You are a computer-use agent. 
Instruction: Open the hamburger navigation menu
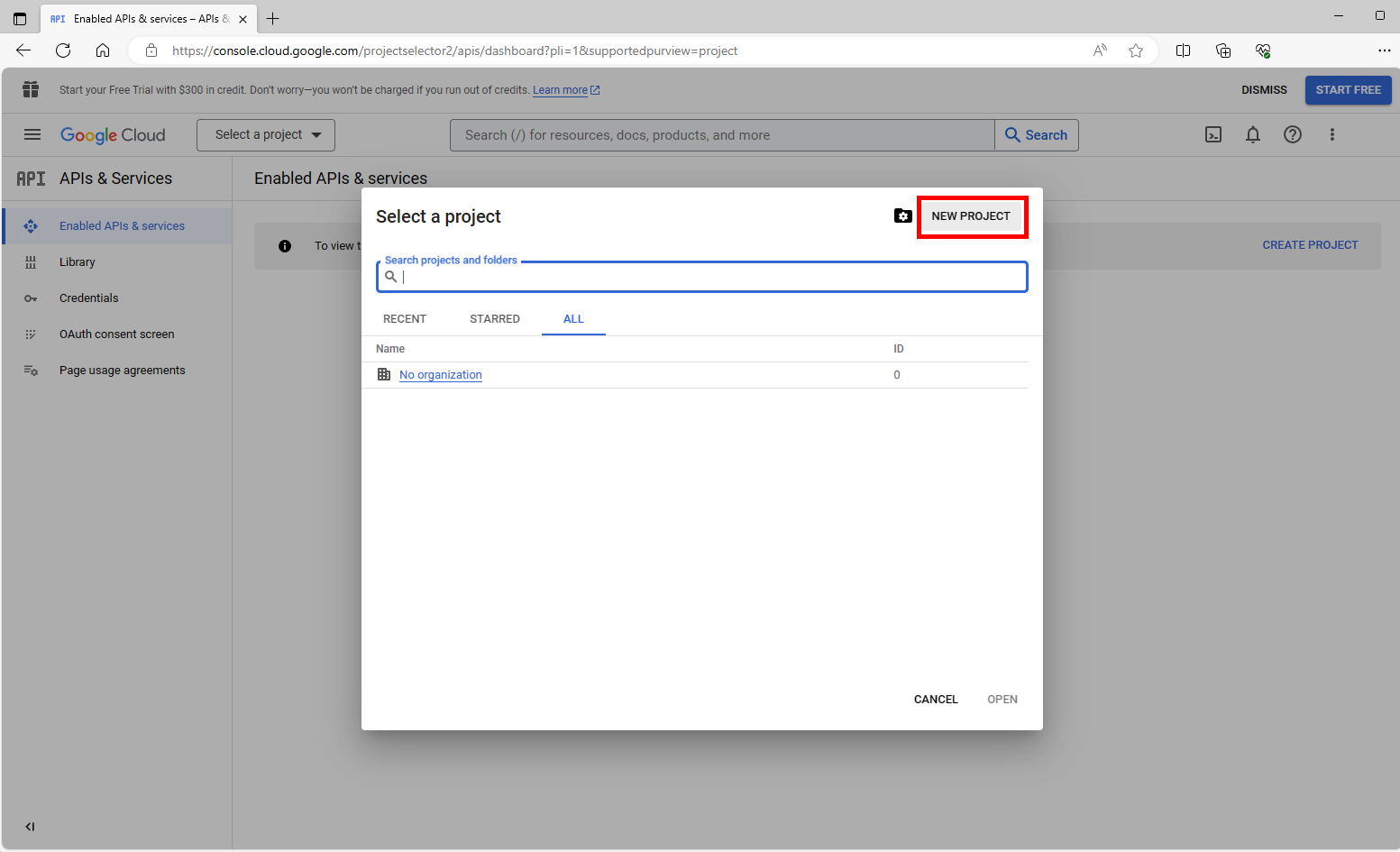tap(32, 135)
